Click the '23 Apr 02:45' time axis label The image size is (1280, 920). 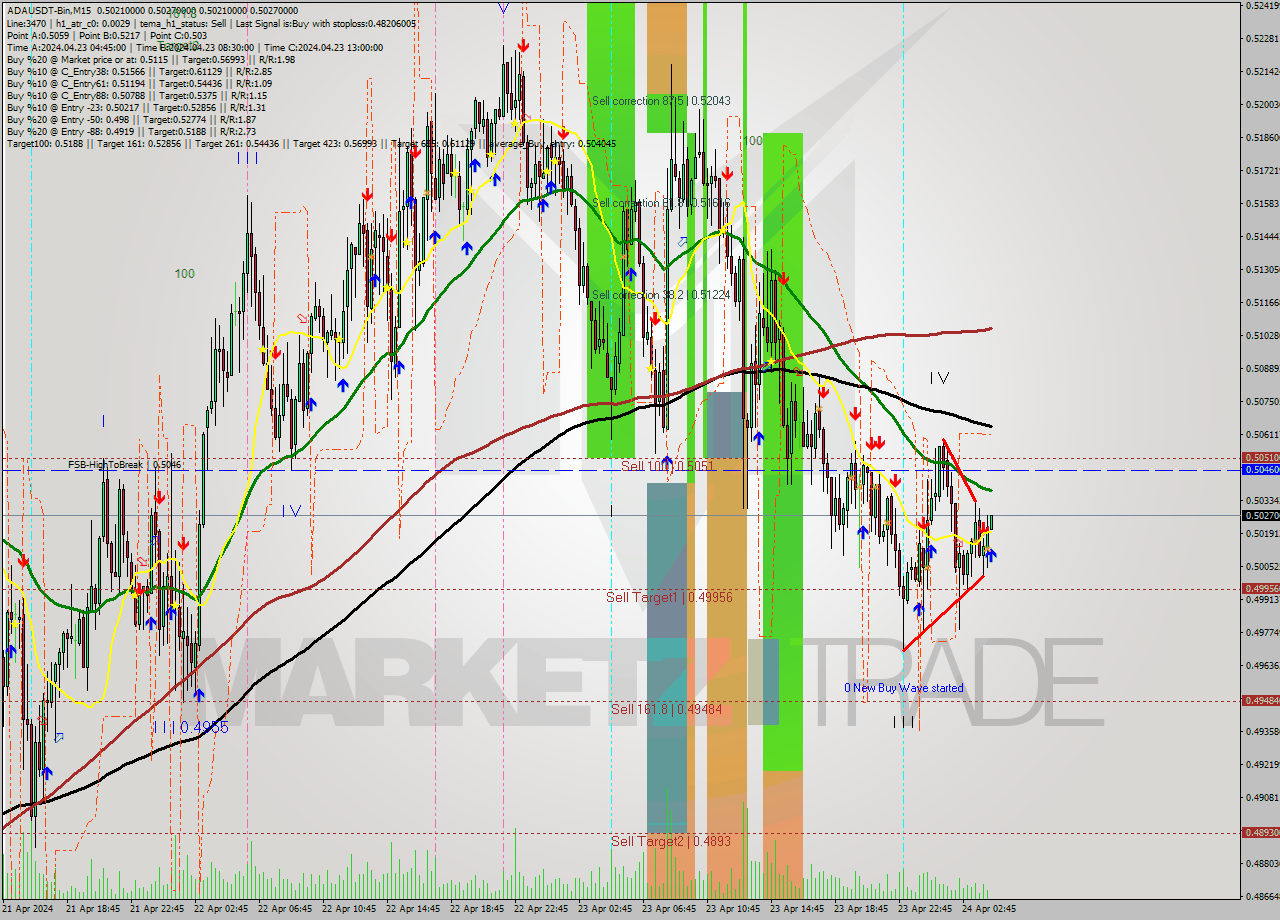click(x=606, y=909)
